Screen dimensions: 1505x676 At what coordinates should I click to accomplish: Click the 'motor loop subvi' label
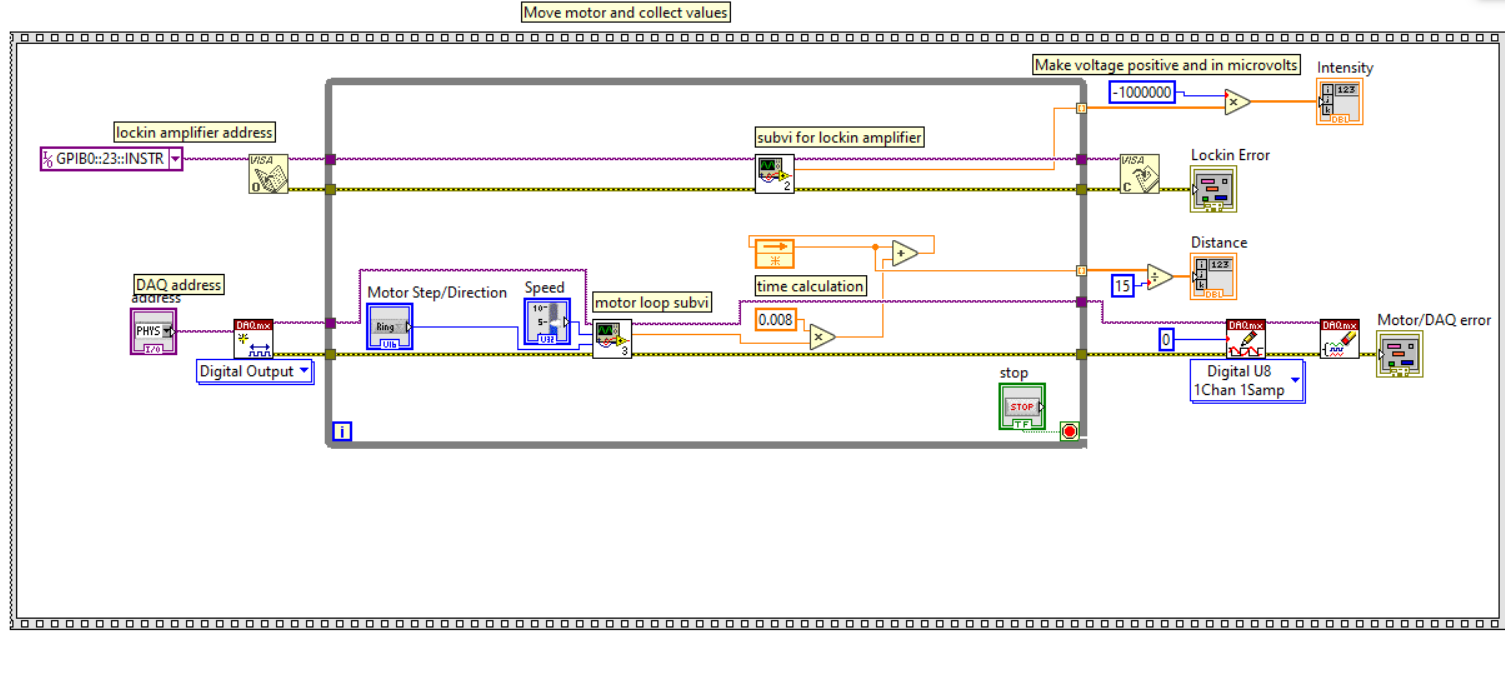pyautogui.click(x=652, y=302)
